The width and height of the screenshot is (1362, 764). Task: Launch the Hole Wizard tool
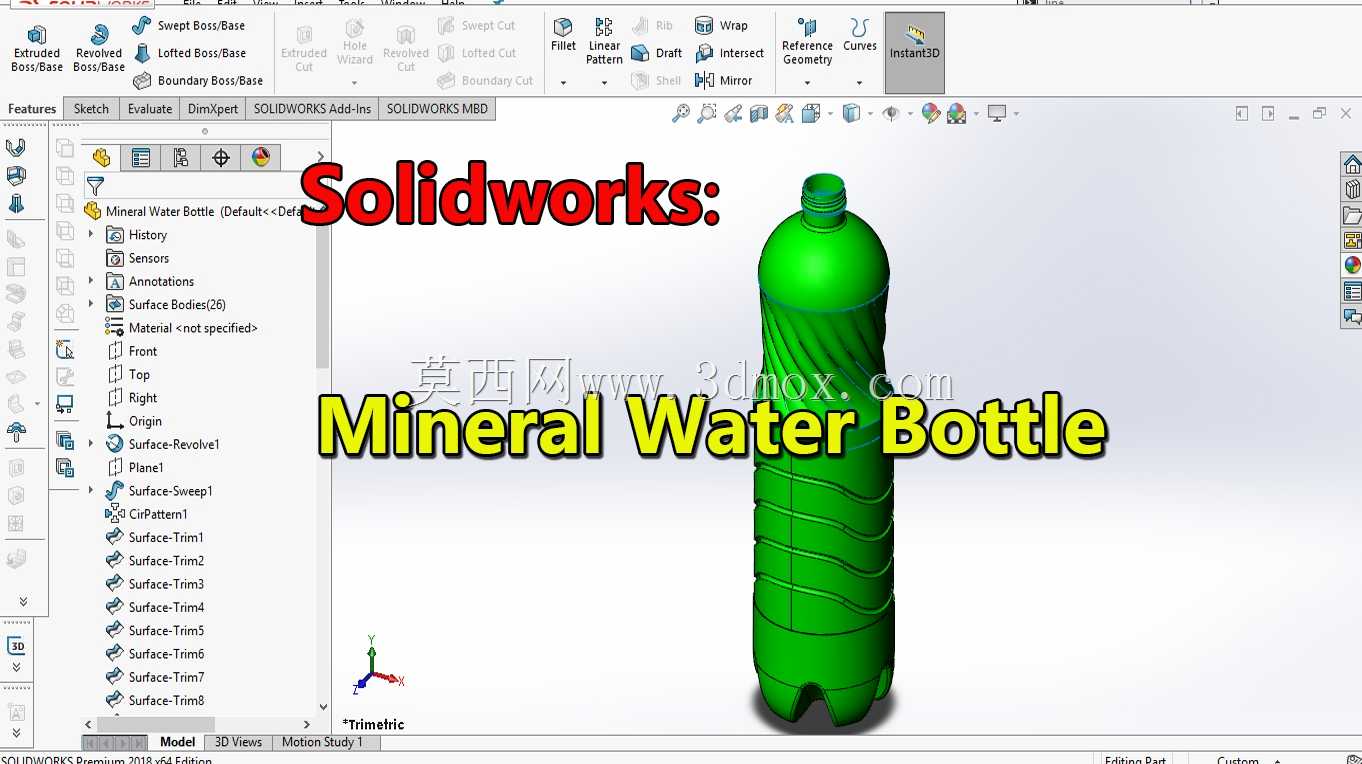coord(355,44)
